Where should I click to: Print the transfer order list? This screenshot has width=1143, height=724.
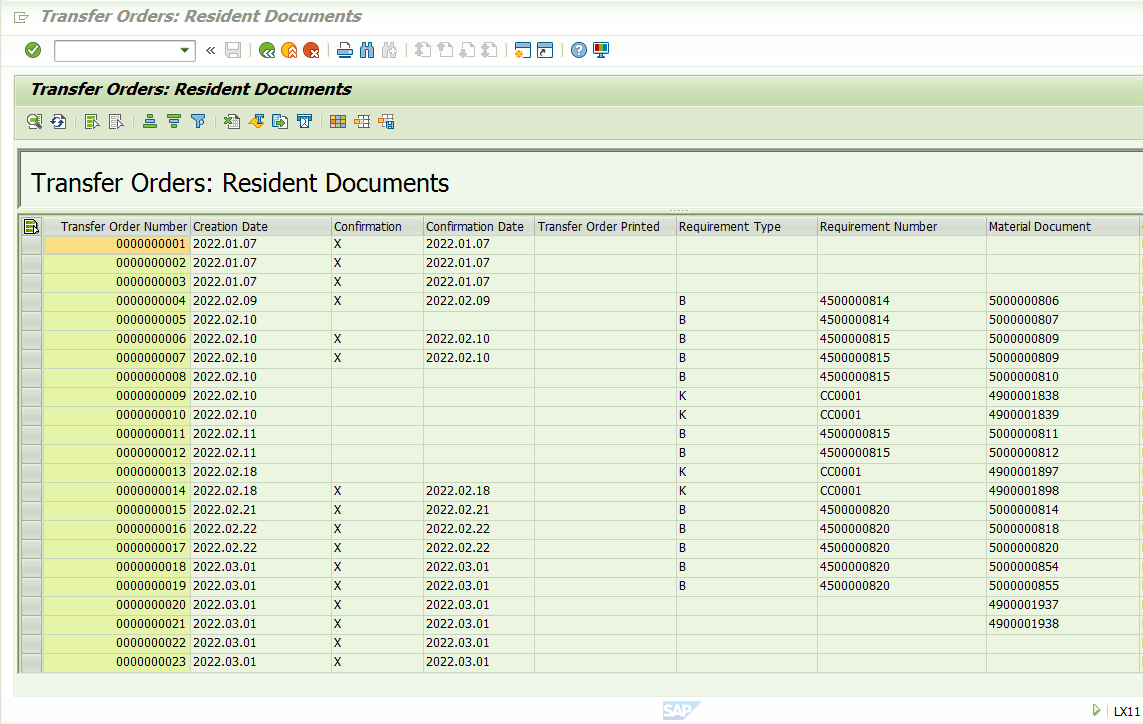(x=344, y=50)
